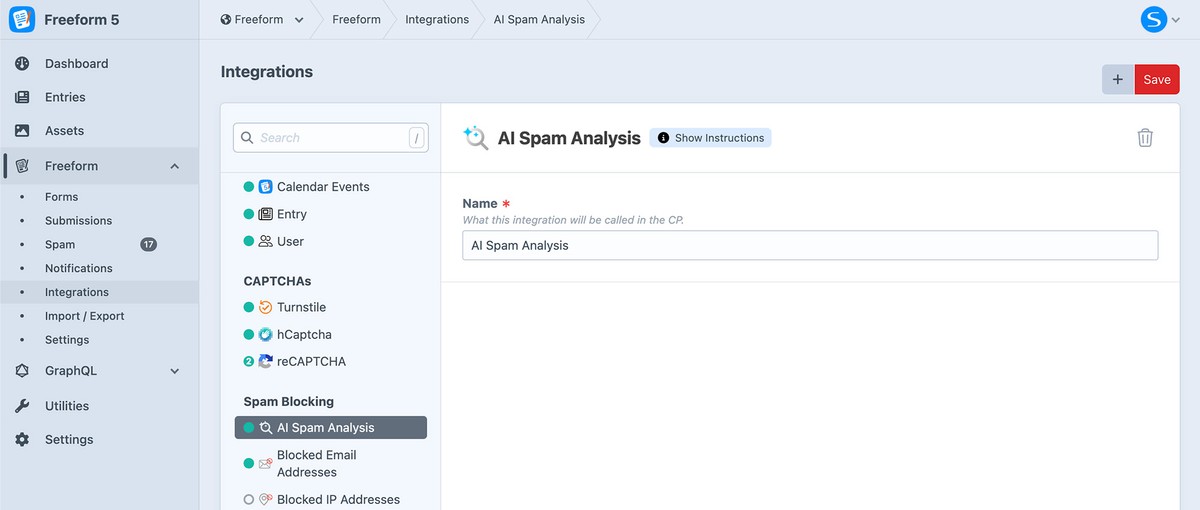This screenshot has width=1200, height=510.
Task: Click the slash shortcut key icon in search
Action: 416,138
